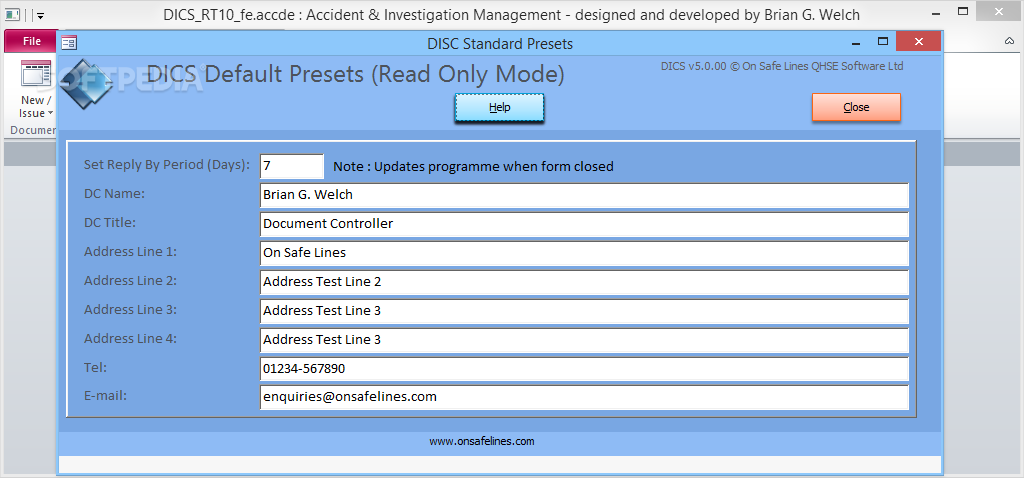Minimize the DISC Standard Presets dialog
Image resolution: width=1024 pixels, height=478 pixels.
(856, 43)
